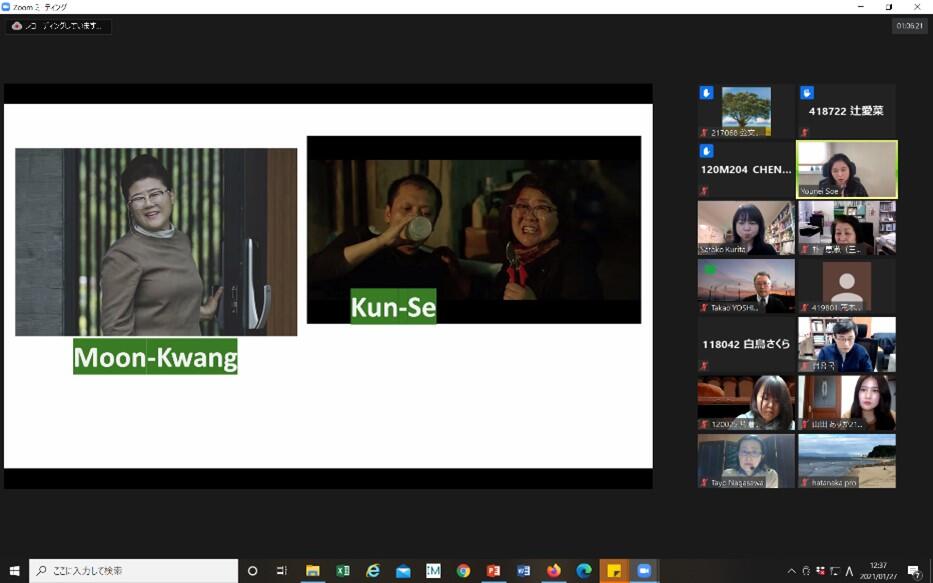This screenshot has width=933, height=583.
Task: Click the Kun-Se movie still on slide
Action: pos(474,230)
